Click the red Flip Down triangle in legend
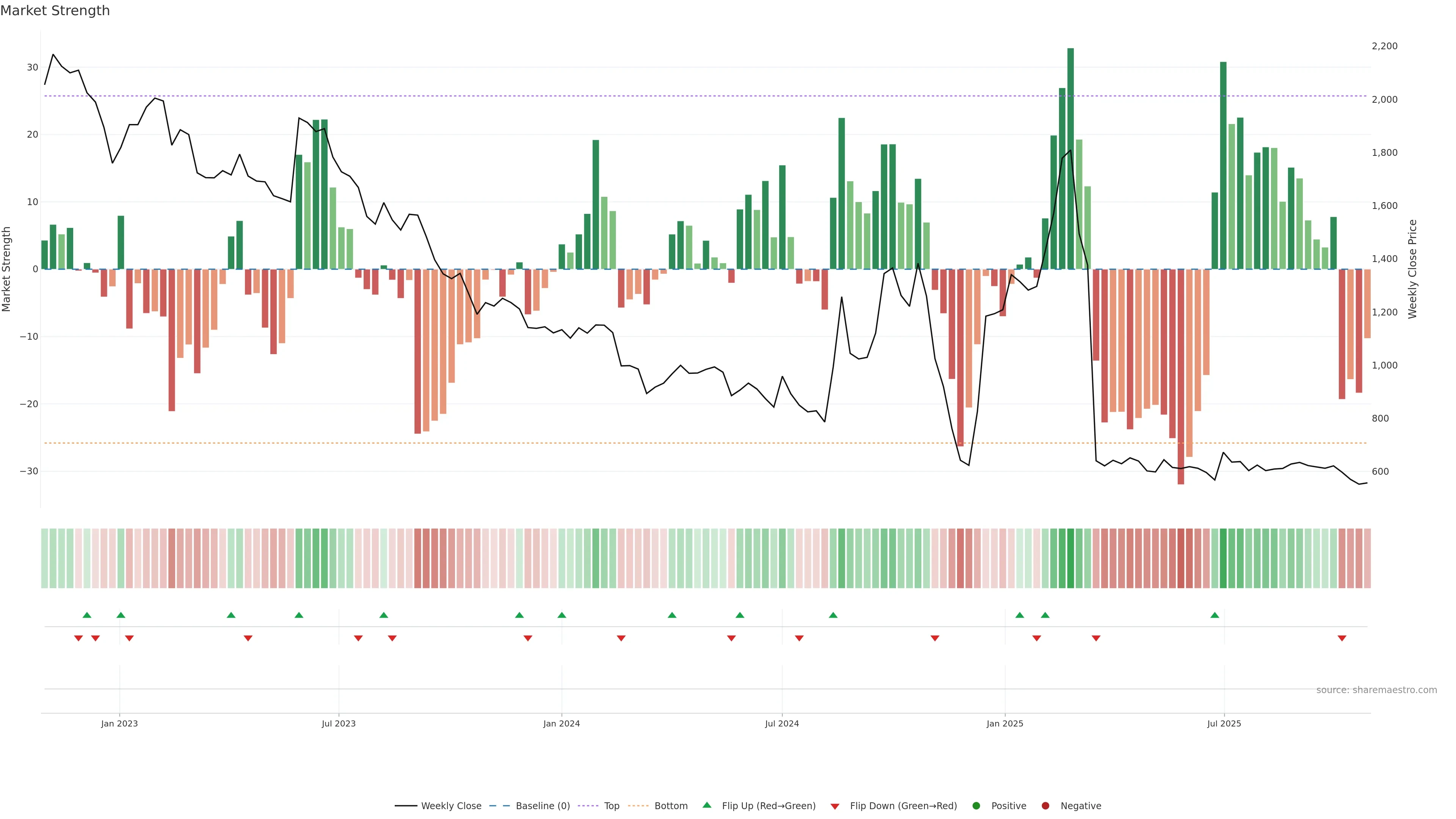Image resolution: width=1456 pixels, height=819 pixels. pos(835,806)
